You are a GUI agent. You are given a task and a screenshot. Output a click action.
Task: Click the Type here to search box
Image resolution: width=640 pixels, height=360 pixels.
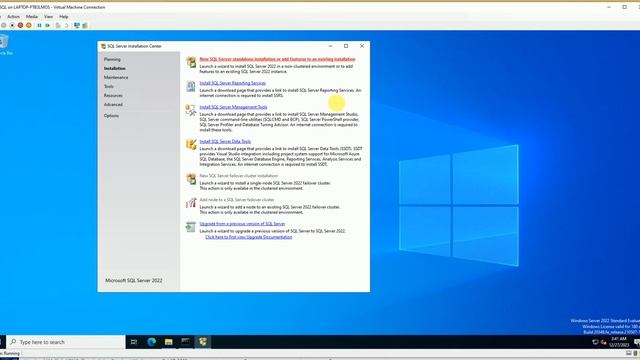66,342
